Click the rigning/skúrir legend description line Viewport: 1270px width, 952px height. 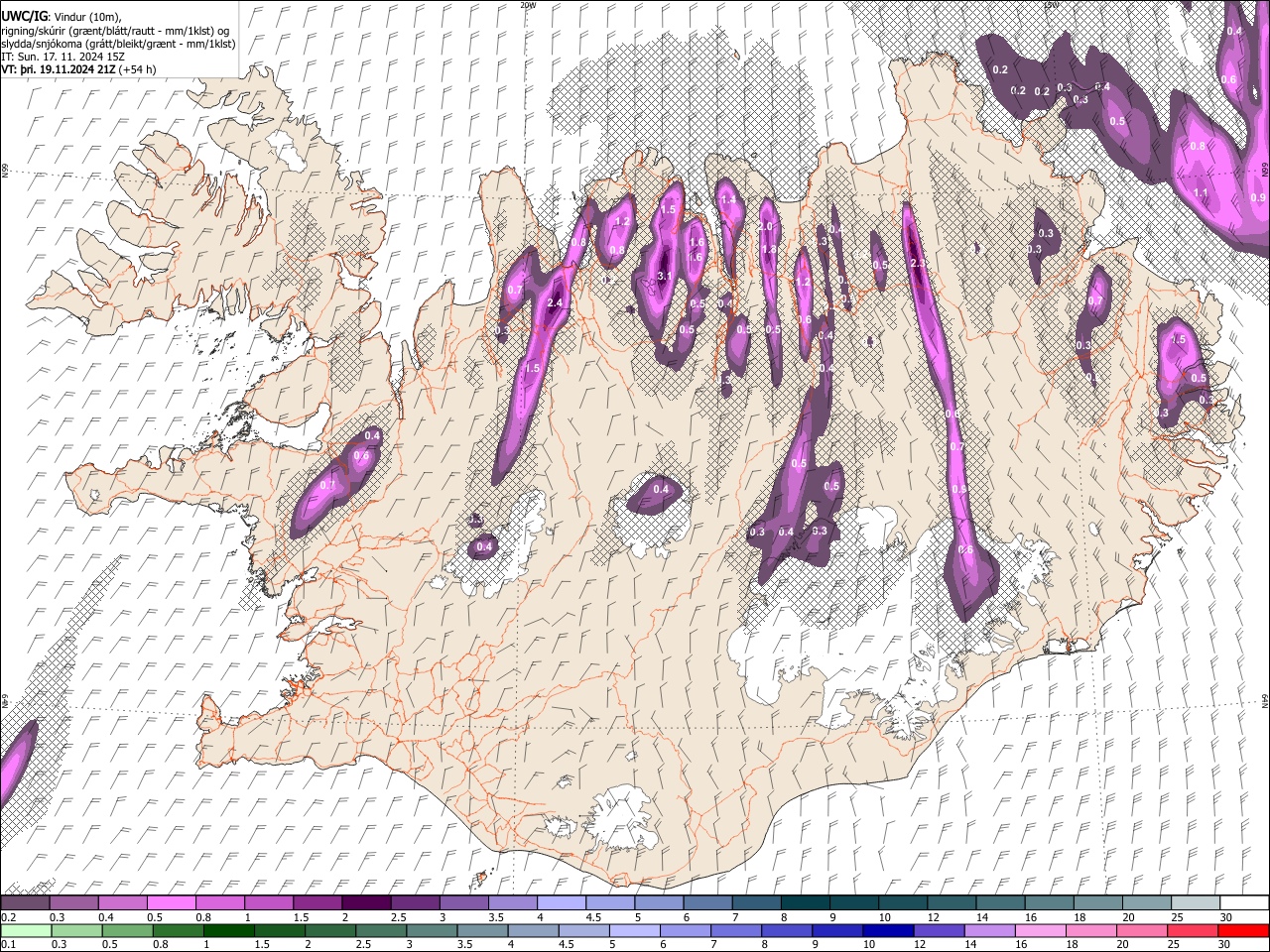(x=116, y=31)
